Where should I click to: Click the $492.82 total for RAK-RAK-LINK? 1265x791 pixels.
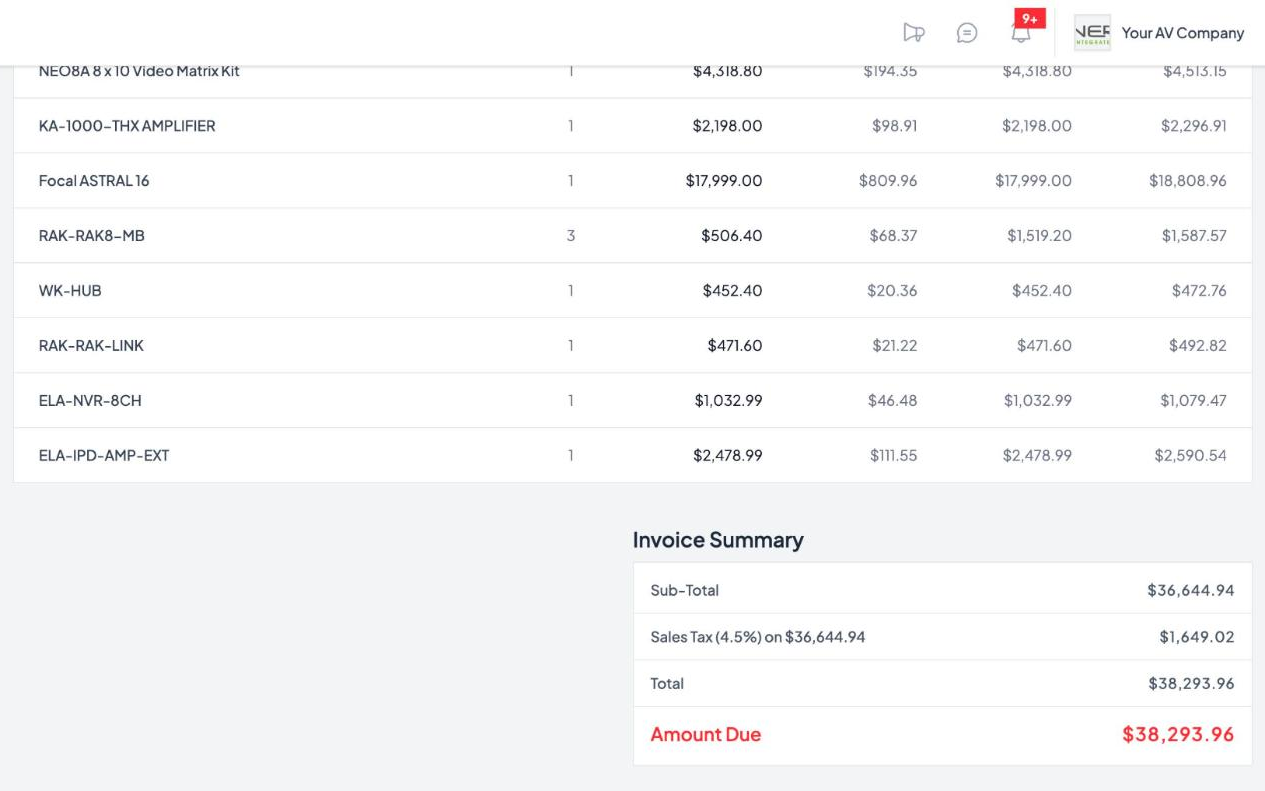(x=1198, y=346)
